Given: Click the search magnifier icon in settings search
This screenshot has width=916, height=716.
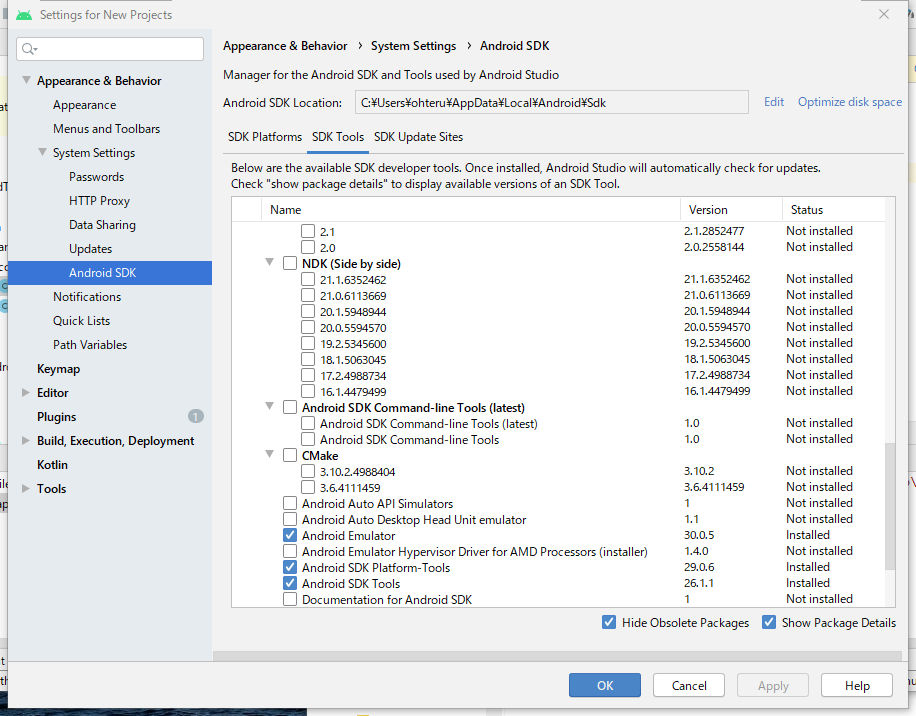Looking at the screenshot, I should pos(29,49).
